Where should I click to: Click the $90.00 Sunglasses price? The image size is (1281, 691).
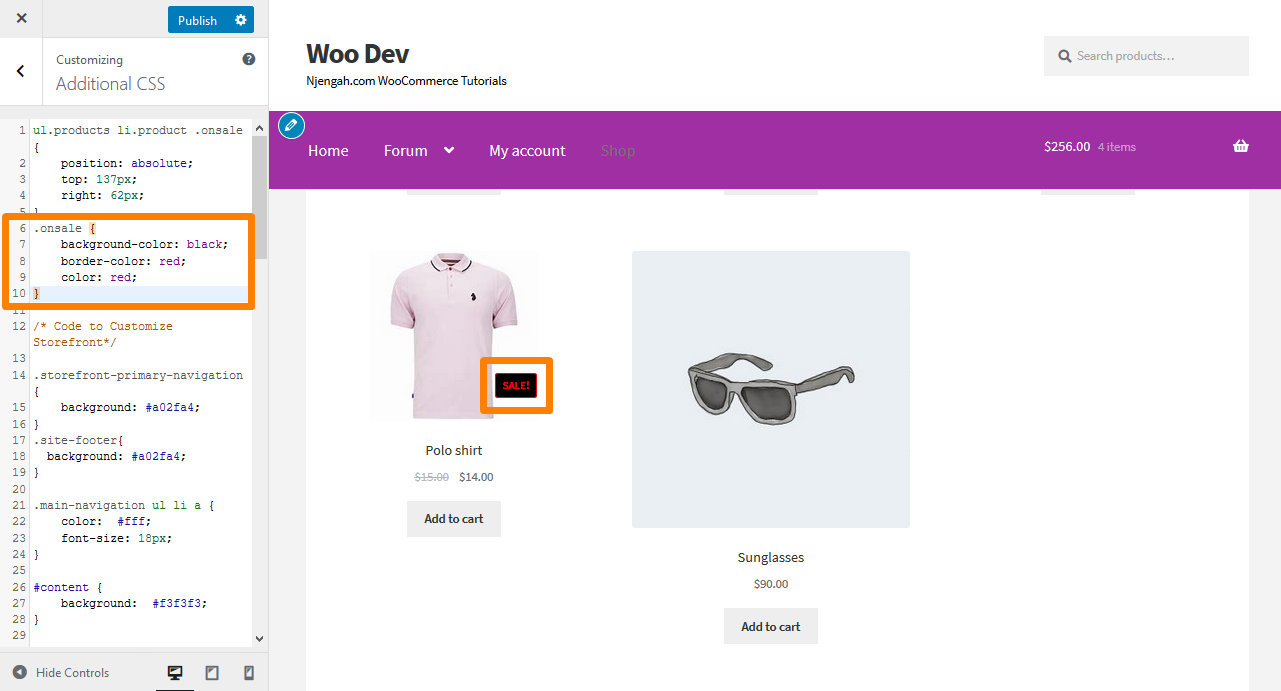(x=771, y=584)
